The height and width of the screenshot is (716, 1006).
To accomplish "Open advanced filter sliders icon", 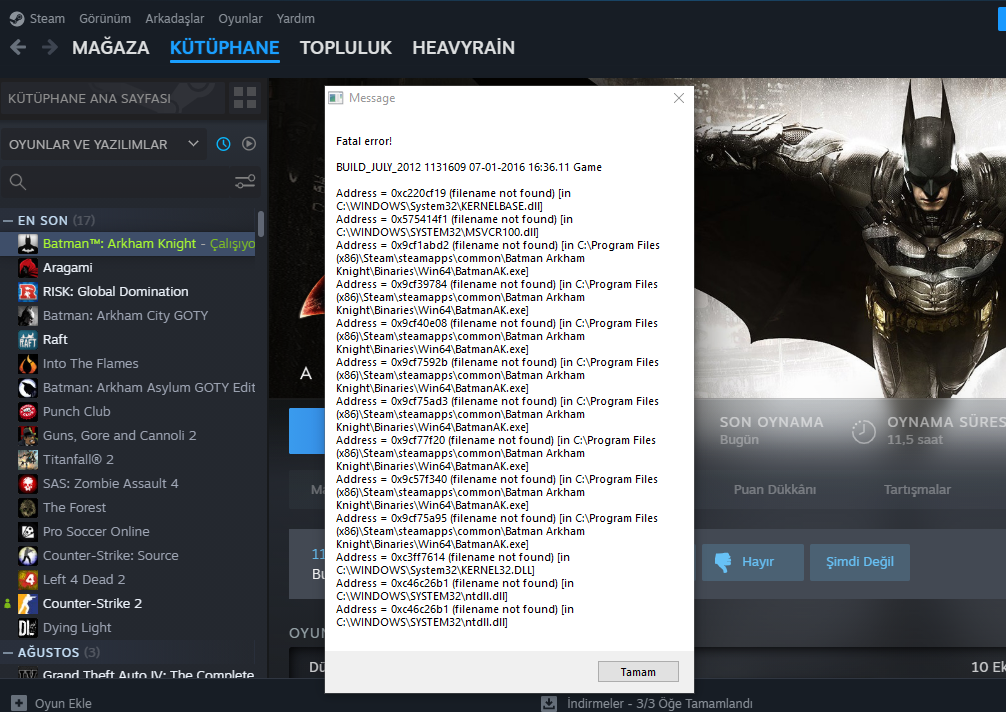I will 244,182.
